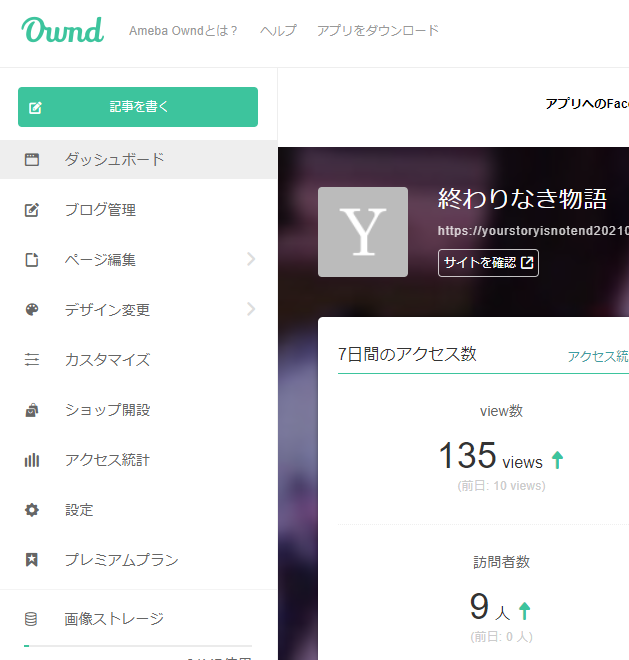Click the blog management pencil icon

[32, 210]
